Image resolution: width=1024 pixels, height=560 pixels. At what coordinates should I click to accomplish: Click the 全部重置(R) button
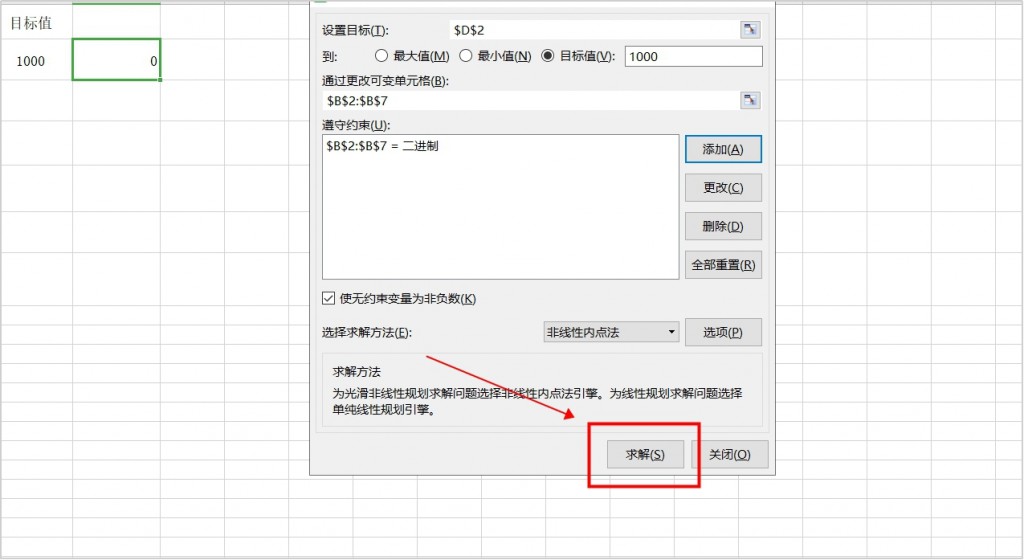(x=723, y=265)
